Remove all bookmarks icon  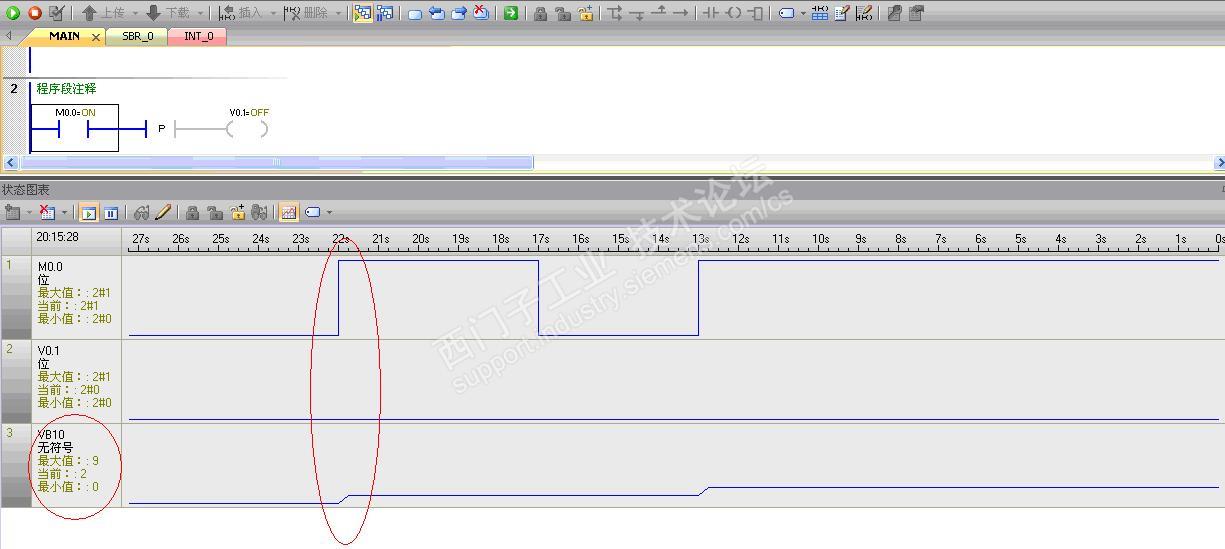(481, 13)
